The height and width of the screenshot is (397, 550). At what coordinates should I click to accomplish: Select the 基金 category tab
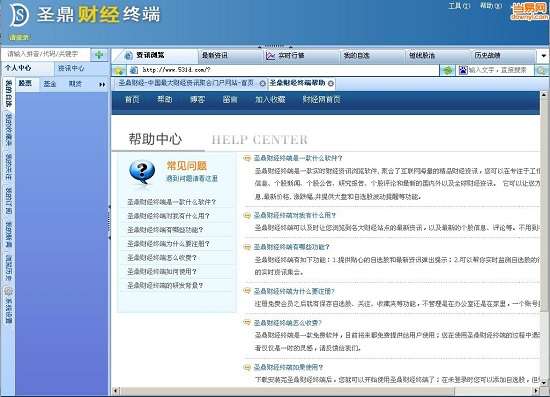tap(50, 84)
